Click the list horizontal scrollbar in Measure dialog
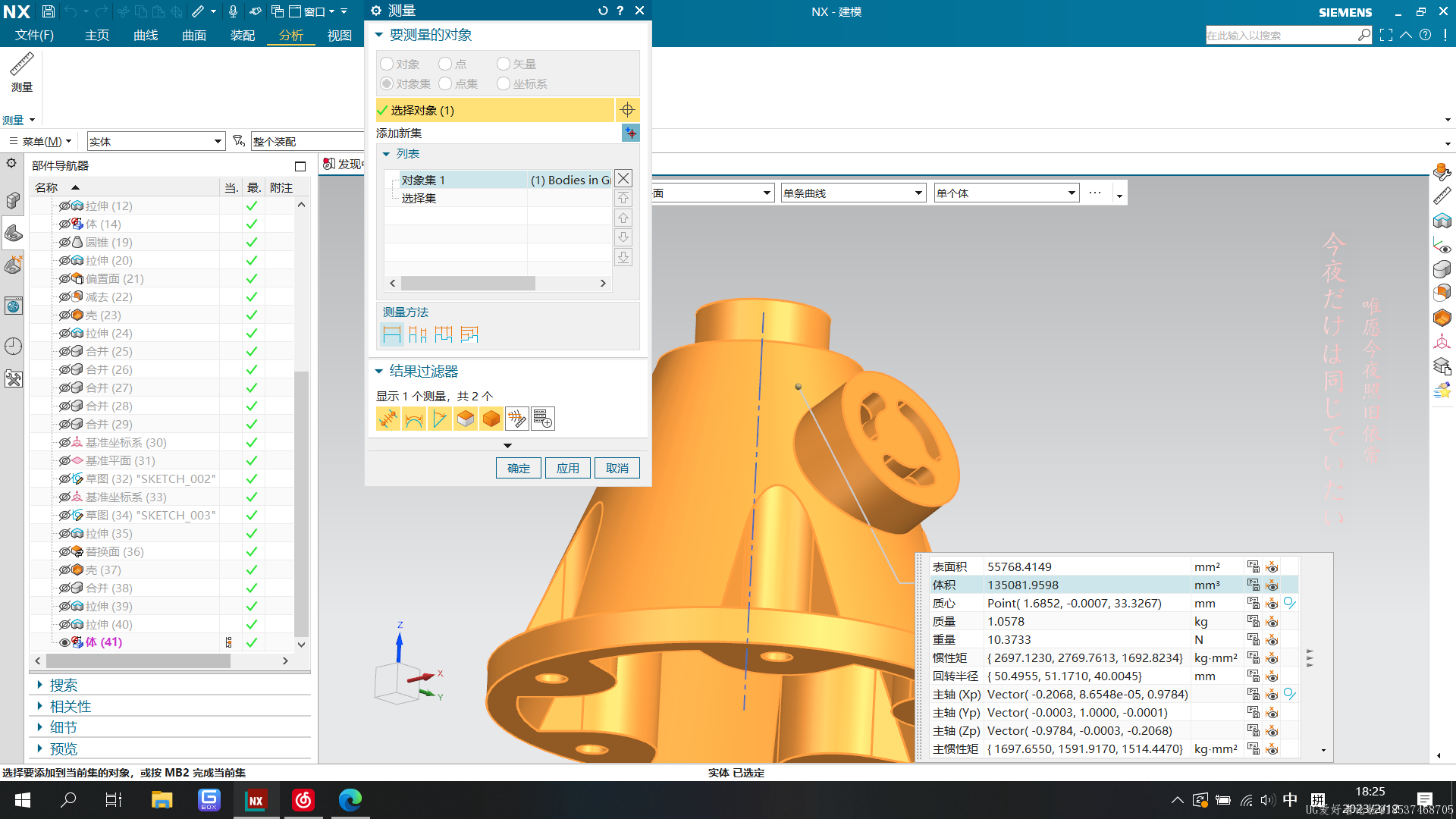The width and height of the screenshot is (1456, 819). (468, 283)
